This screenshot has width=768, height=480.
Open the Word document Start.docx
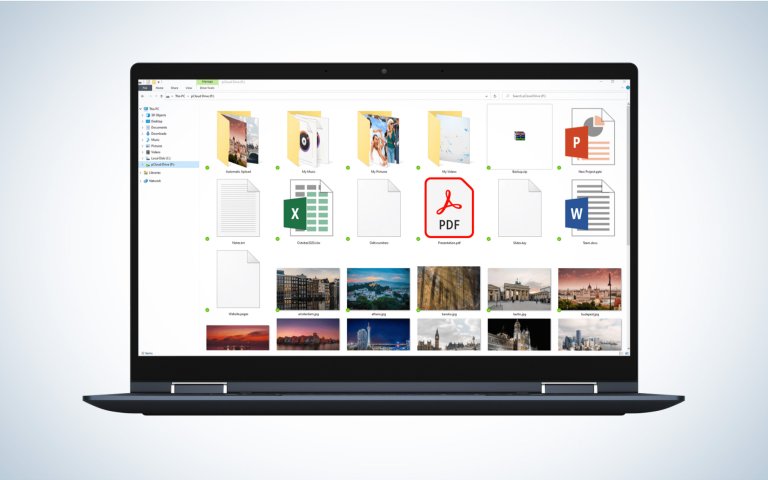coord(588,208)
